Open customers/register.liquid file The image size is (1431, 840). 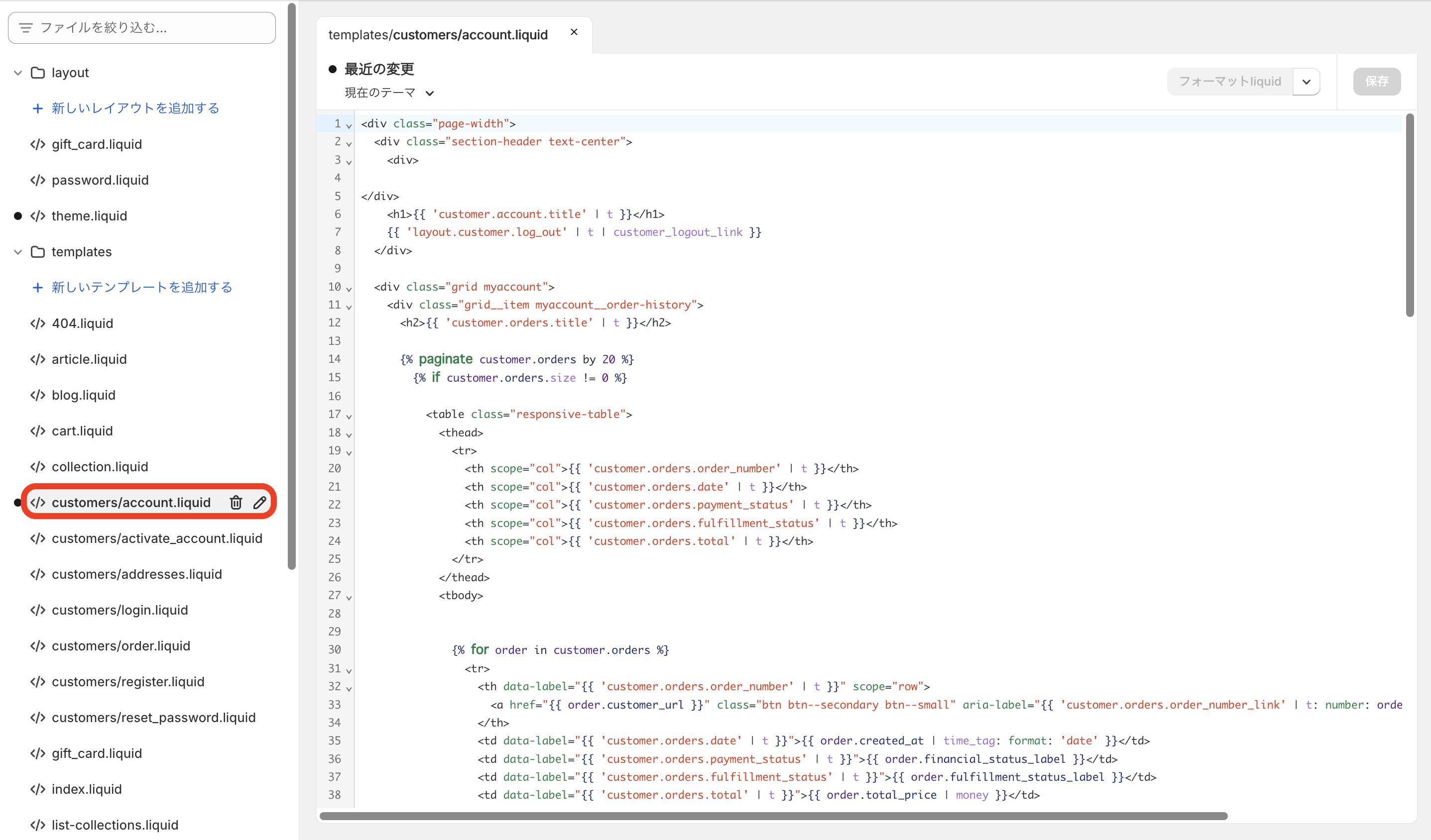point(128,682)
